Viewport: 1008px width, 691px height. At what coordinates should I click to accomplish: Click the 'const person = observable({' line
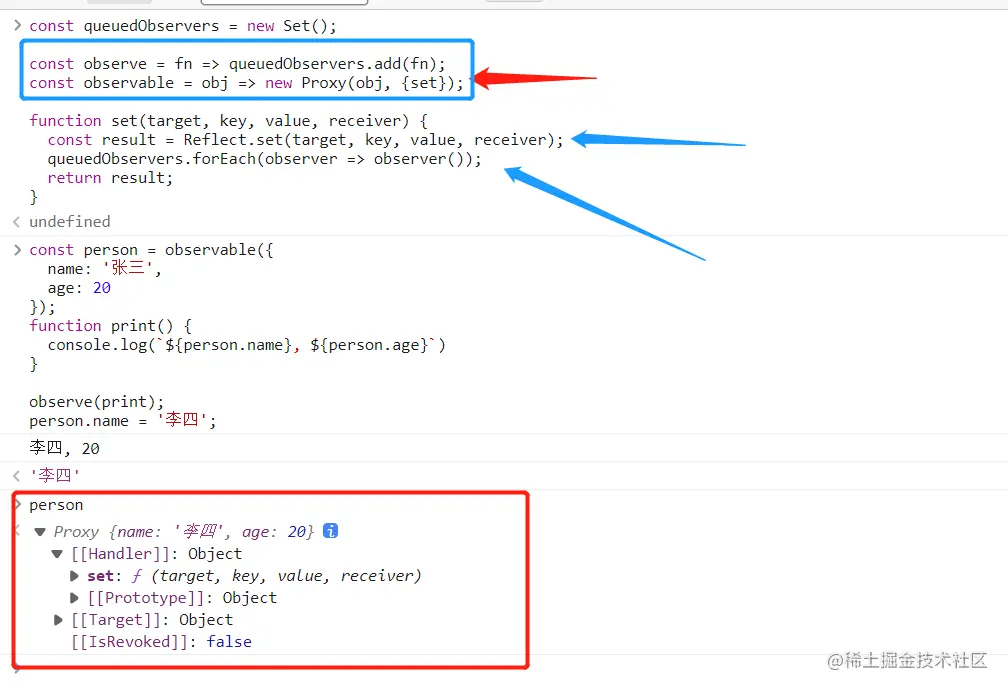tap(151, 249)
